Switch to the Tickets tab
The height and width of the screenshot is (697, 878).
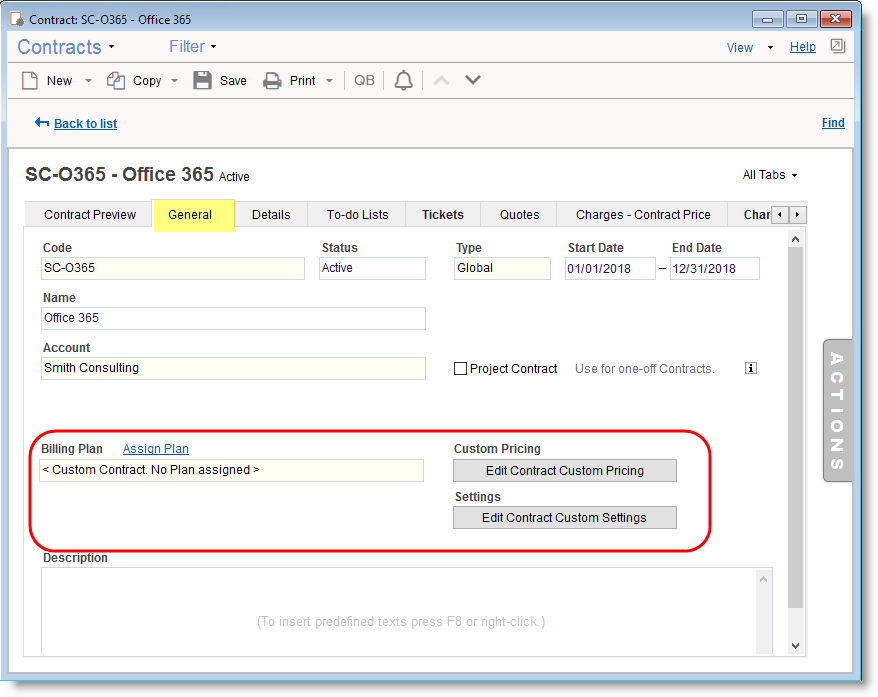click(x=442, y=214)
